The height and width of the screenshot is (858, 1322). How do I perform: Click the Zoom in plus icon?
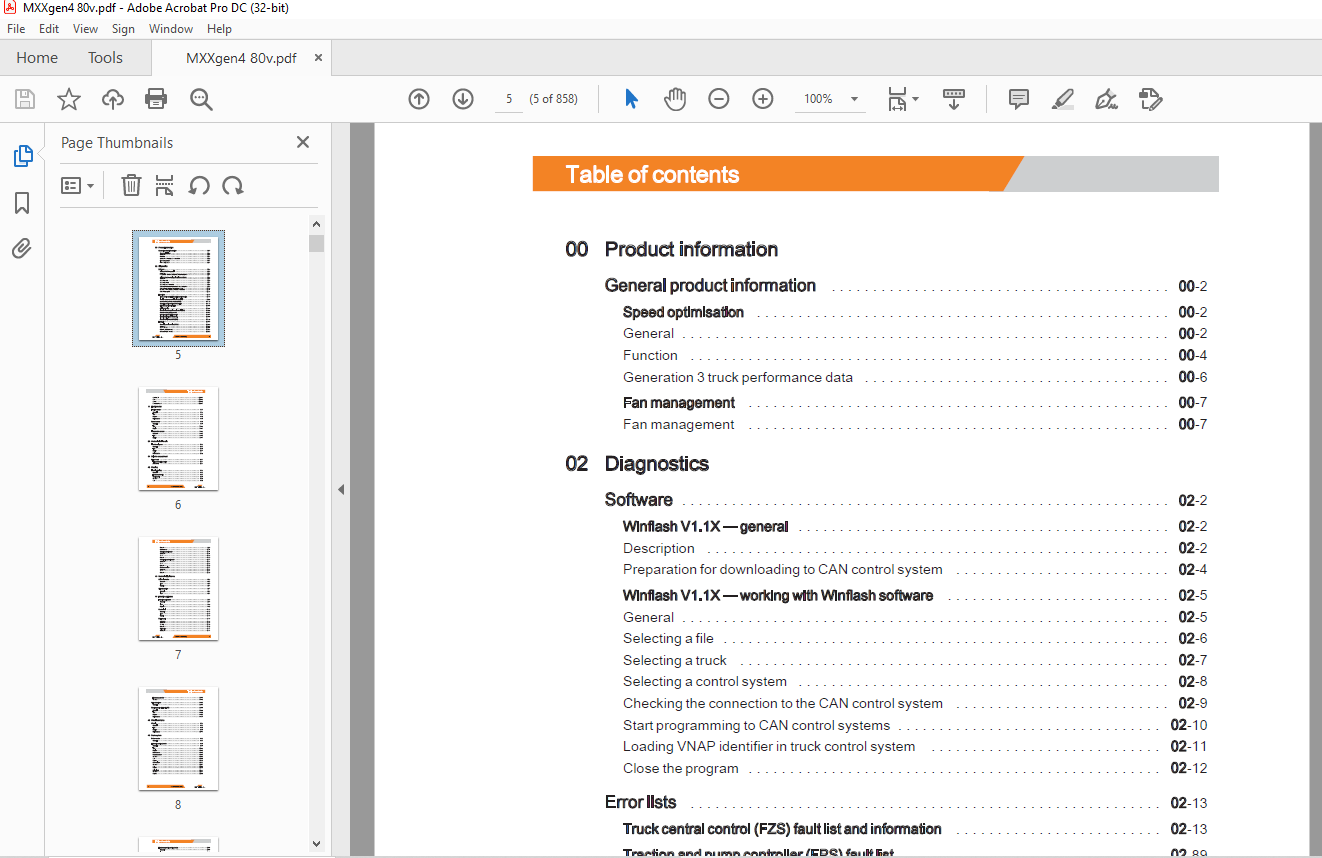(x=763, y=99)
